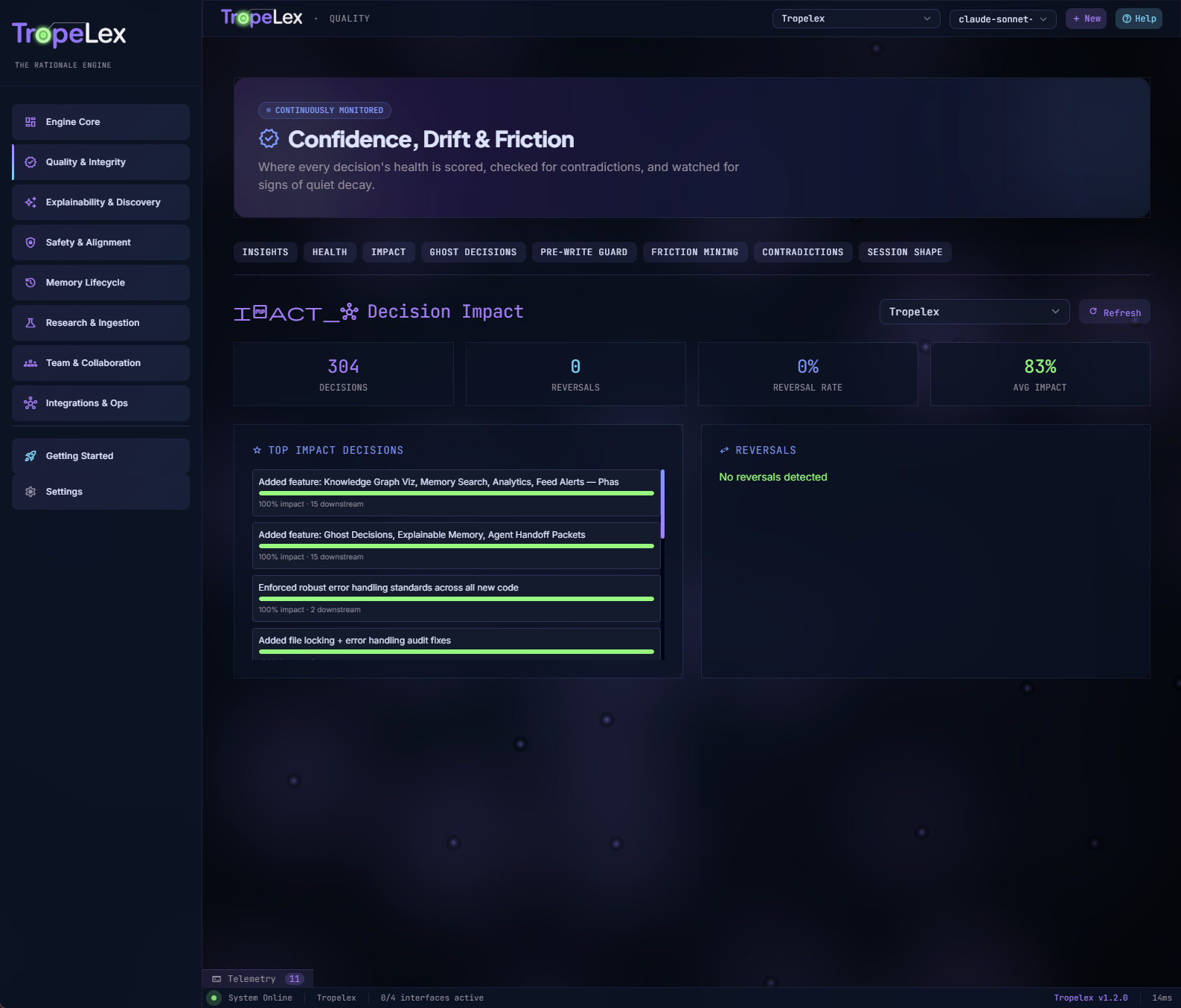Expand the Telemetry panel with 11 badge
Screen dimensions: 1181x1008
(258, 979)
